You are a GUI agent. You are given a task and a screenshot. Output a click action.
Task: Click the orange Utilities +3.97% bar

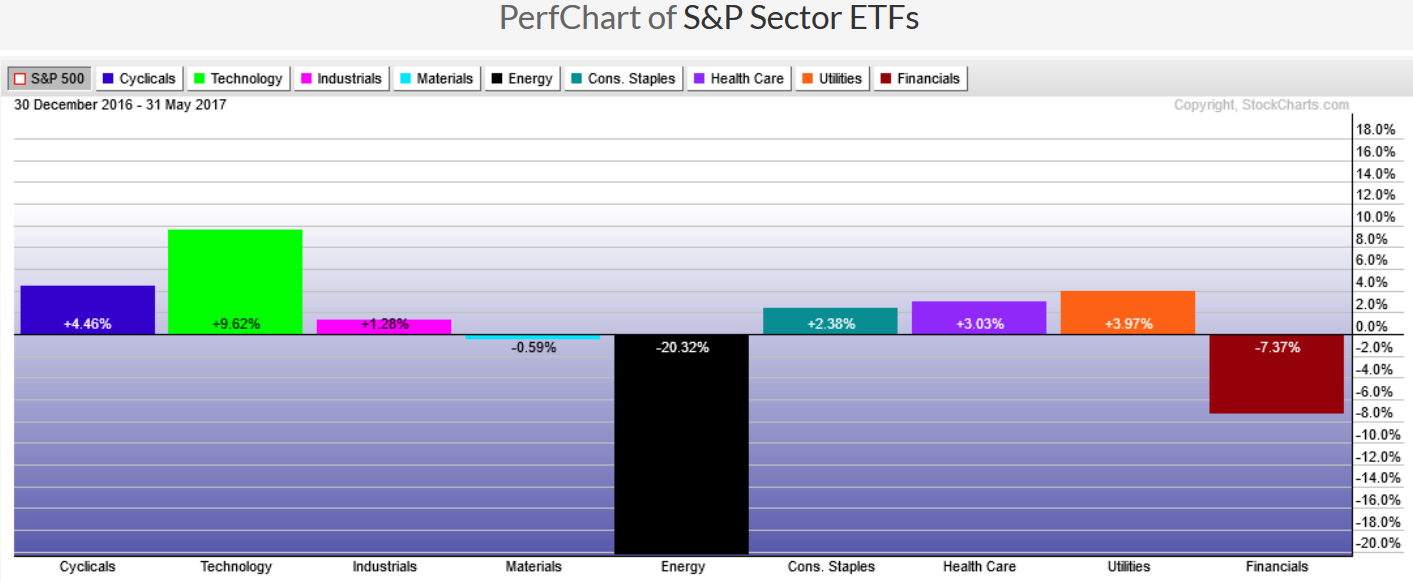click(1127, 312)
